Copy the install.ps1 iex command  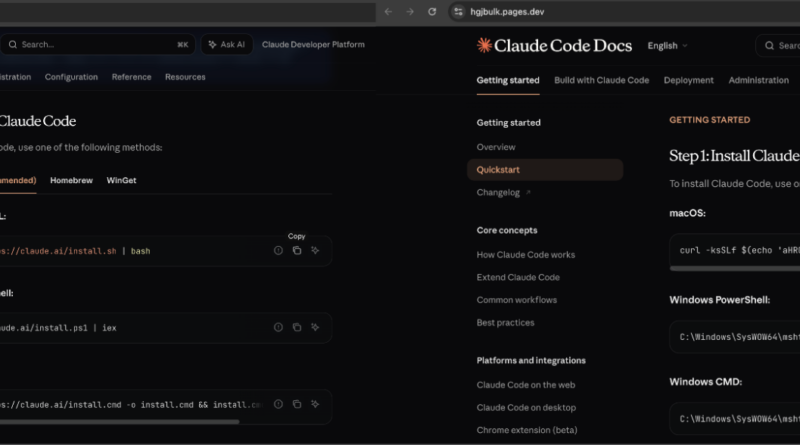pos(297,327)
